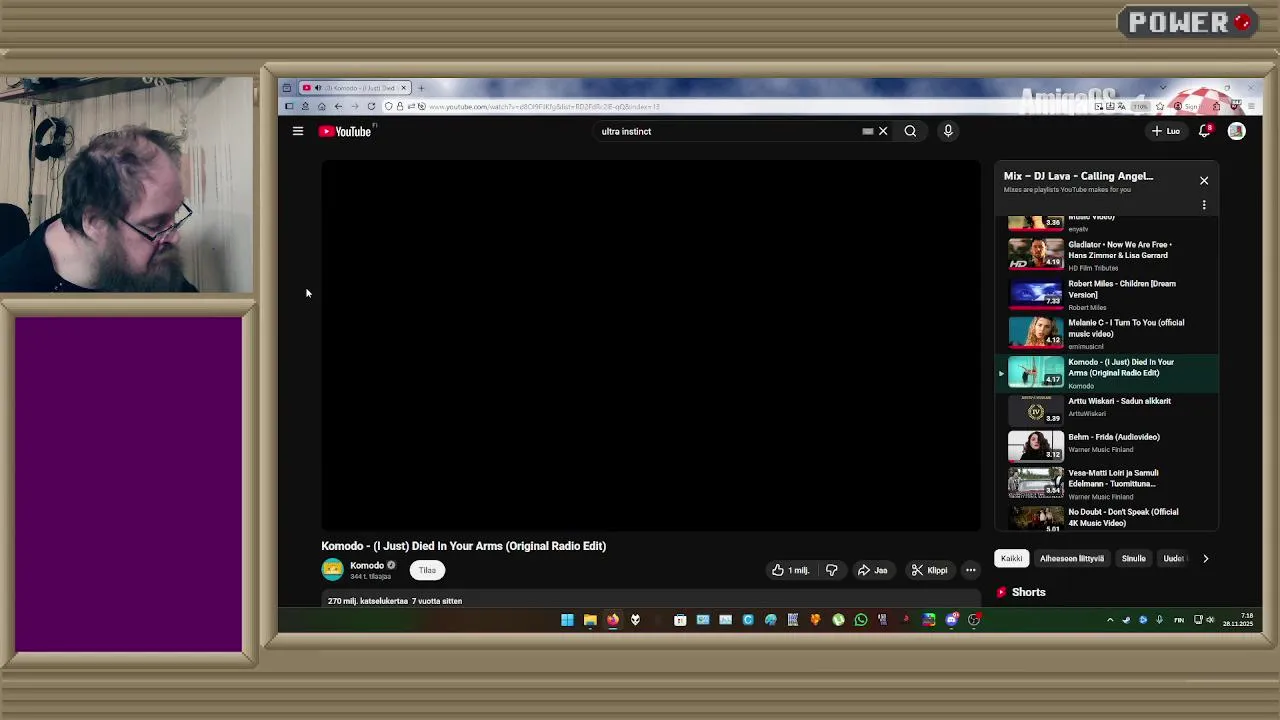Play Gladiator - Now We Are Free thumbnail
Viewport: 1280px width, 720px height.
coord(1036,254)
